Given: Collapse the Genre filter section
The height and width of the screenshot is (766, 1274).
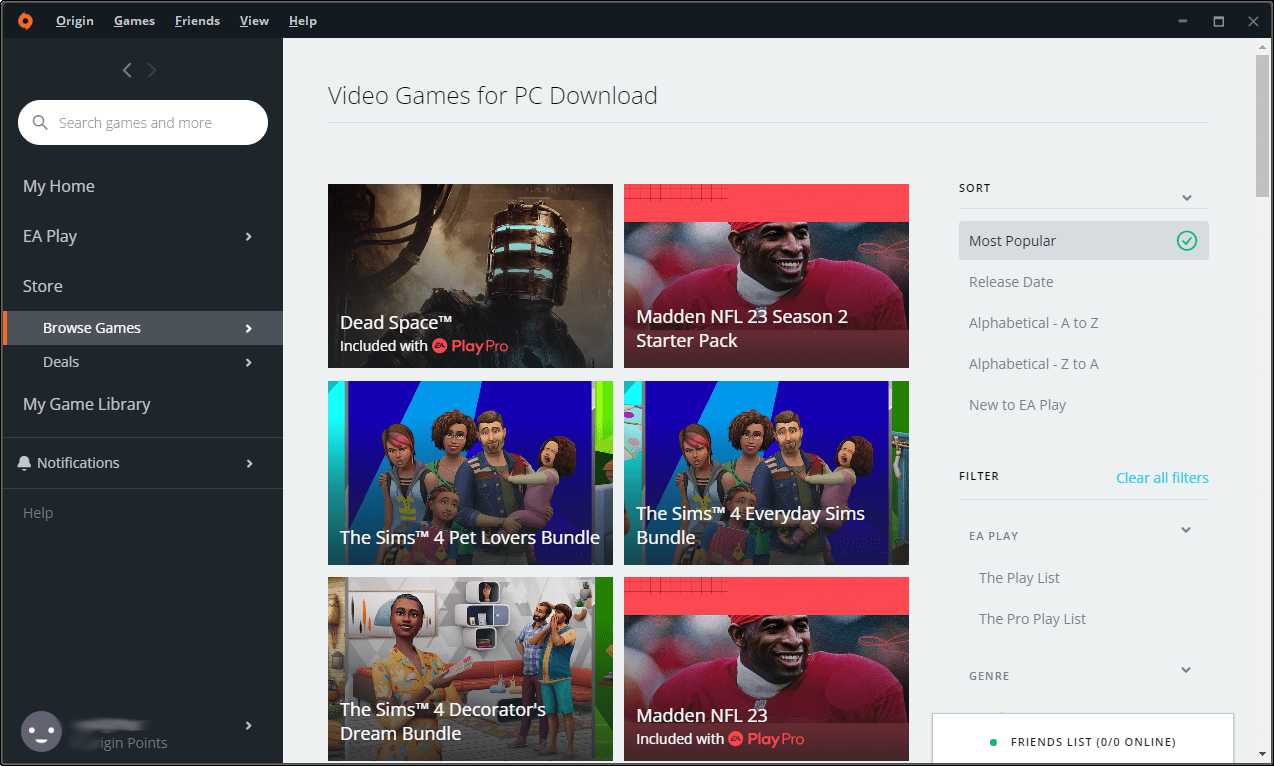Looking at the screenshot, I should pyautogui.click(x=1186, y=670).
